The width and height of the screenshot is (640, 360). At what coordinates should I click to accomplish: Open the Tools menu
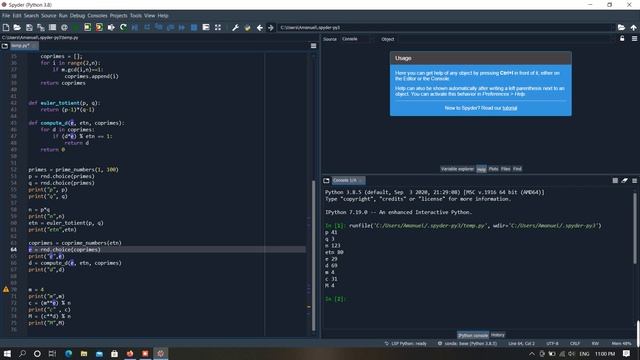(136, 16)
